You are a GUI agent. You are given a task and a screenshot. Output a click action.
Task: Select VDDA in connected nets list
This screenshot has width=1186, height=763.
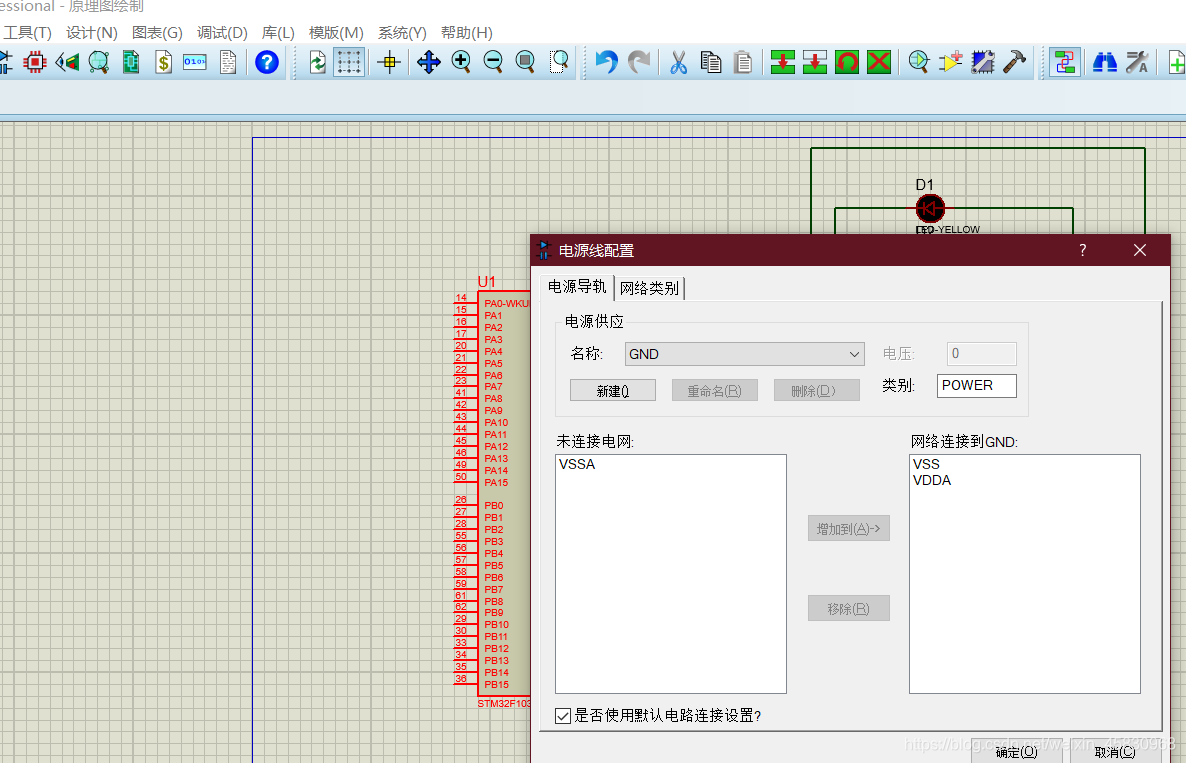coord(932,481)
